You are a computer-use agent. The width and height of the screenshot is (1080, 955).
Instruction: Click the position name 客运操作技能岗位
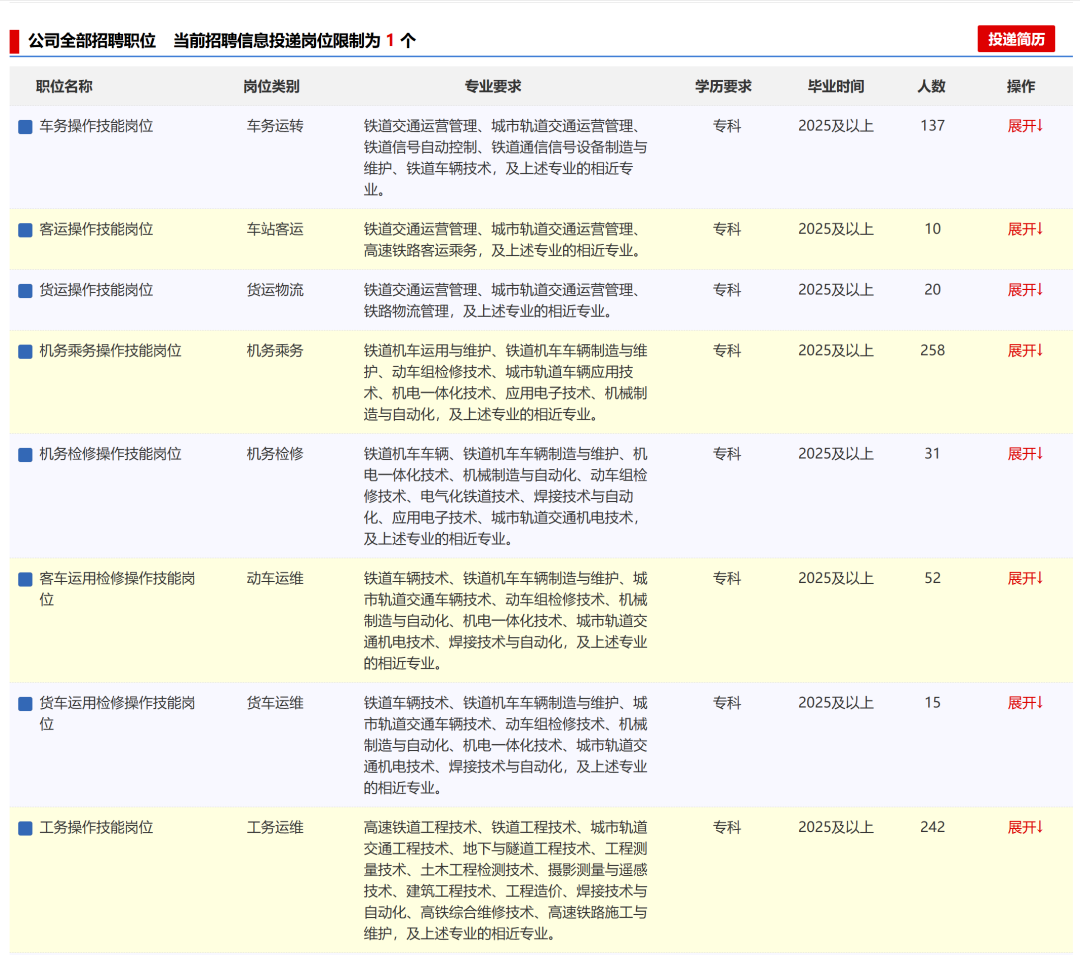pos(96,229)
